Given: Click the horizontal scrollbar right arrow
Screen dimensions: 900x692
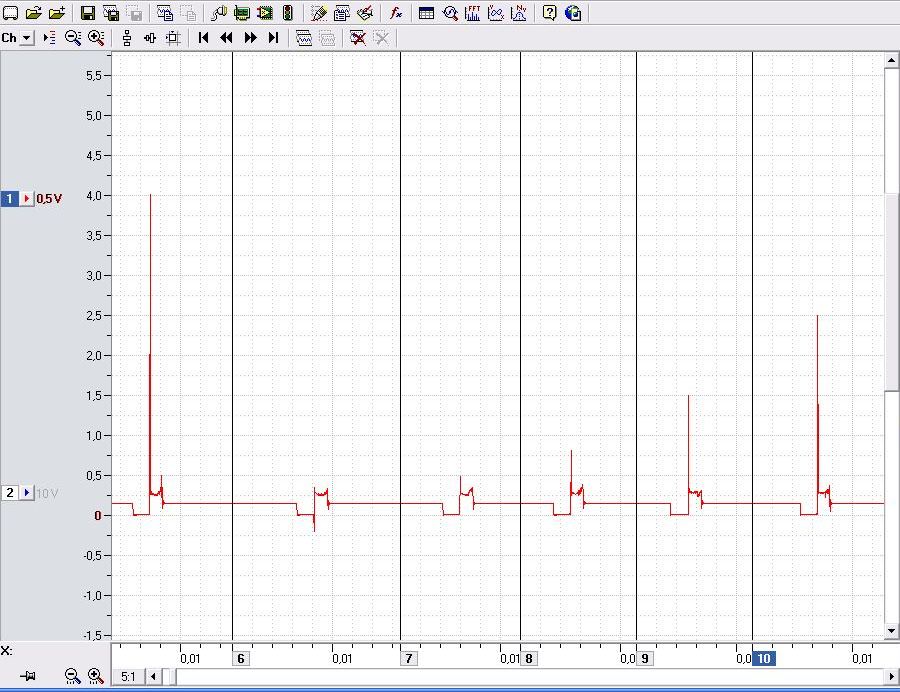Looking at the screenshot, I should coord(892,677).
